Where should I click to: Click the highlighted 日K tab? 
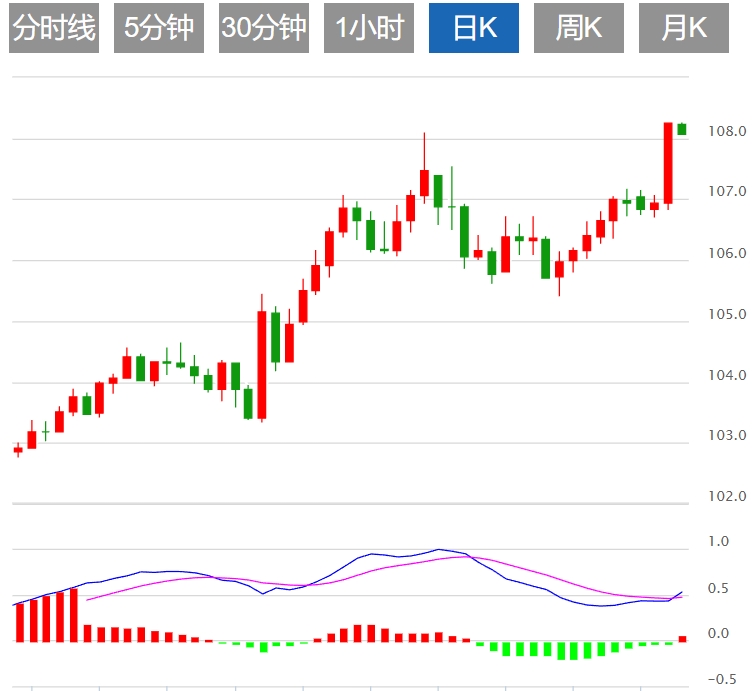coord(474,28)
